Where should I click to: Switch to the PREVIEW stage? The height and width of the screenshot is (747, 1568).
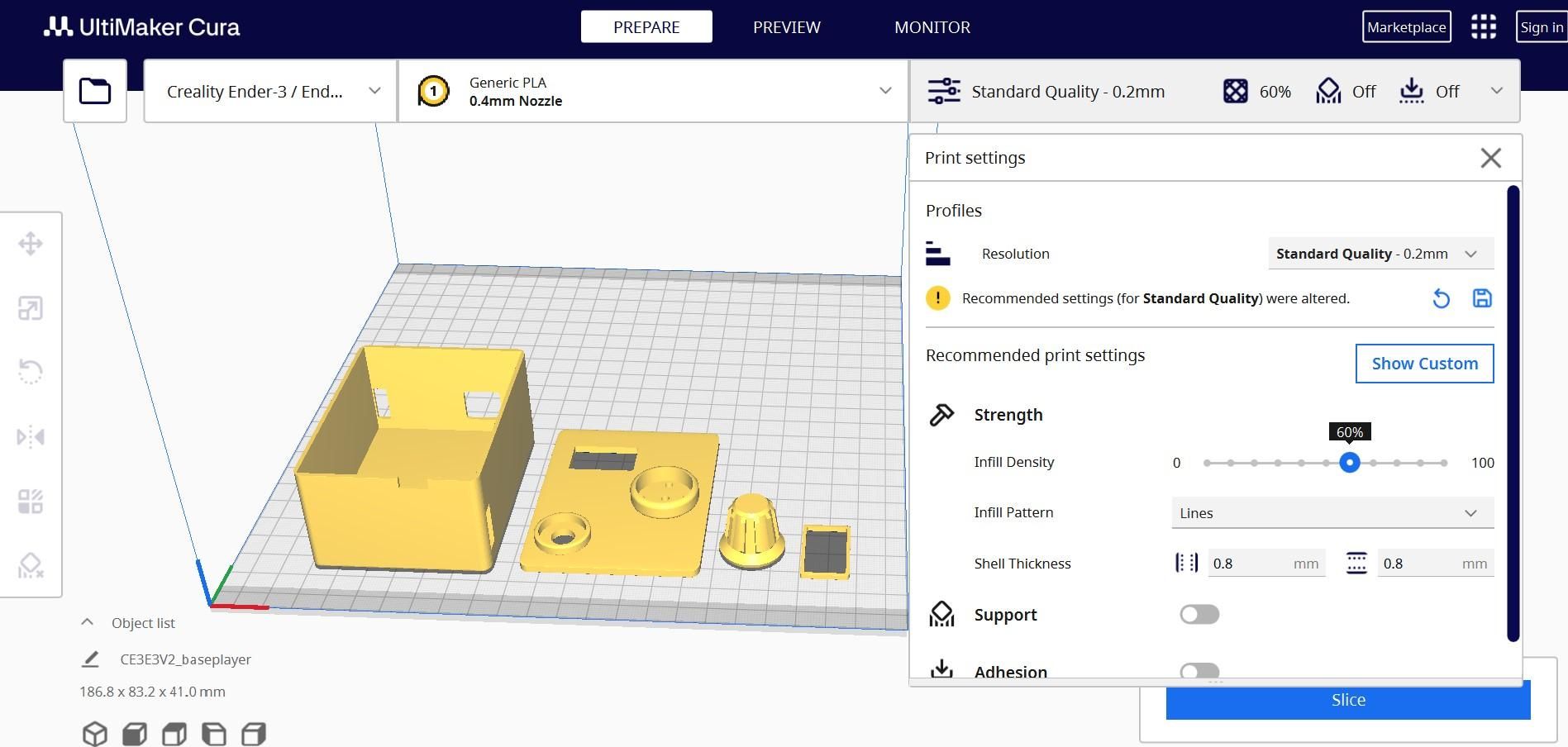click(787, 27)
